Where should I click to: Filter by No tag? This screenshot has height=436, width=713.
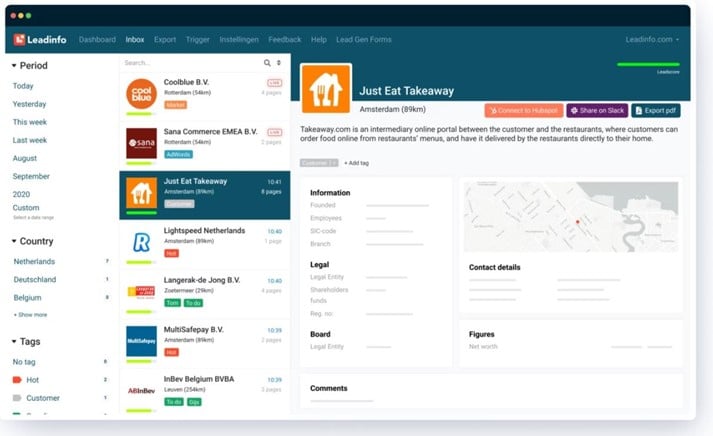(24, 362)
